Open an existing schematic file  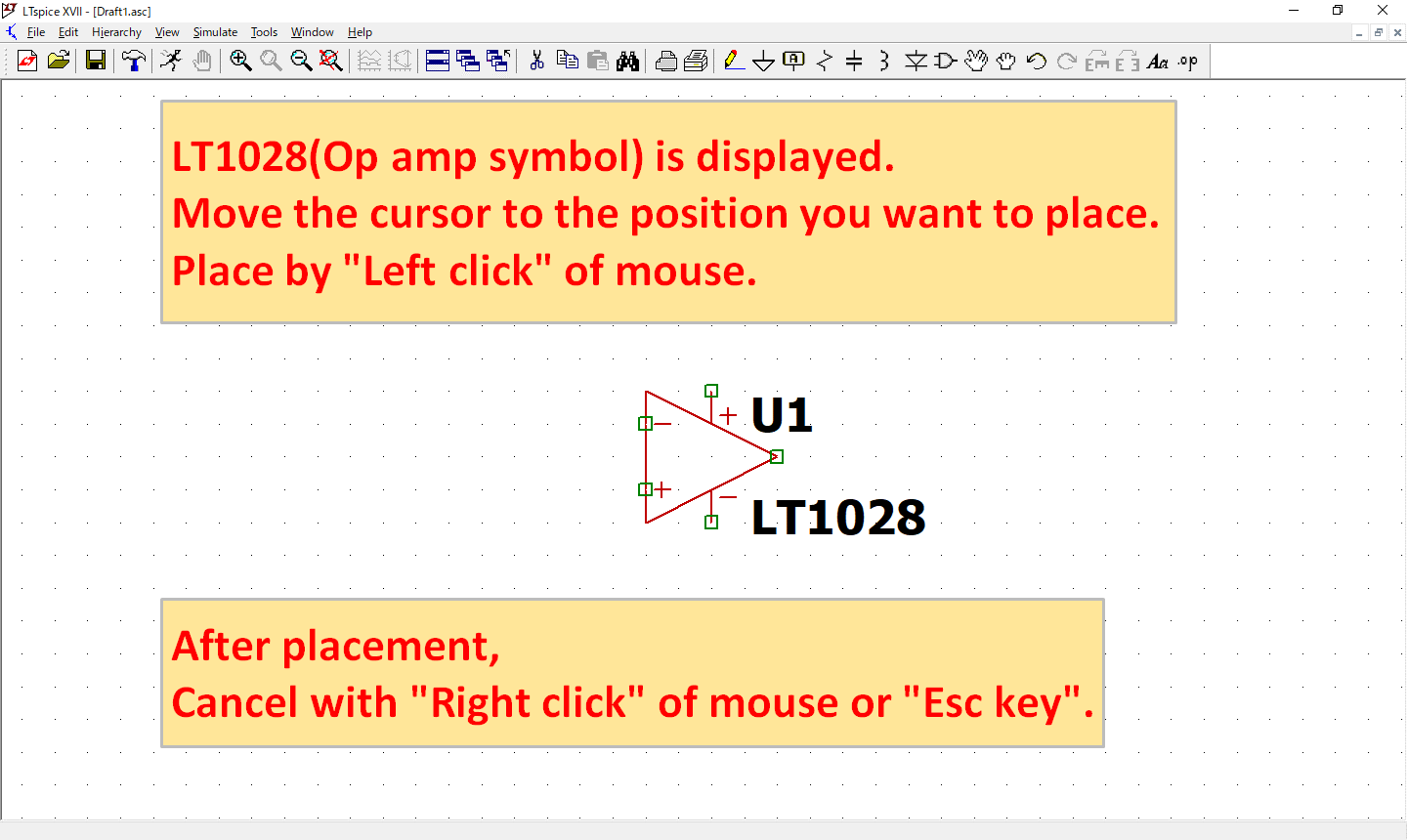point(58,61)
